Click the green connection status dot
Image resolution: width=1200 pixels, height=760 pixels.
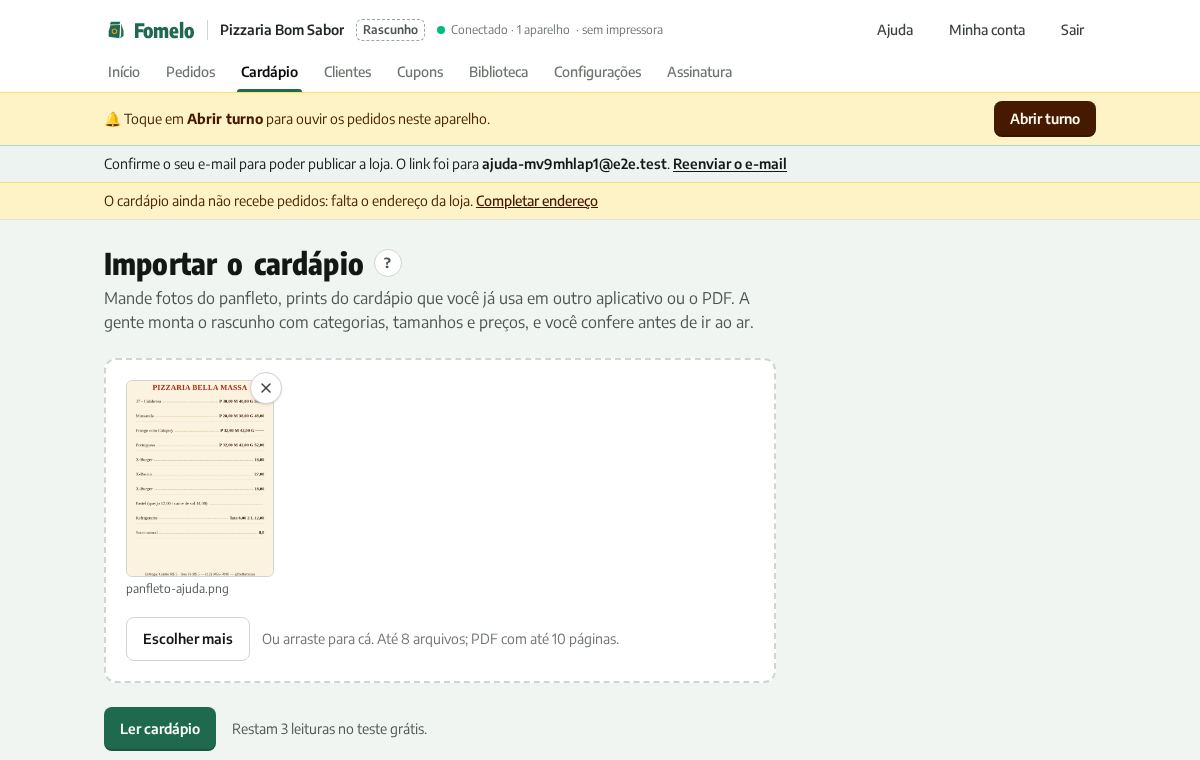pyautogui.click(x=441, y=30)
